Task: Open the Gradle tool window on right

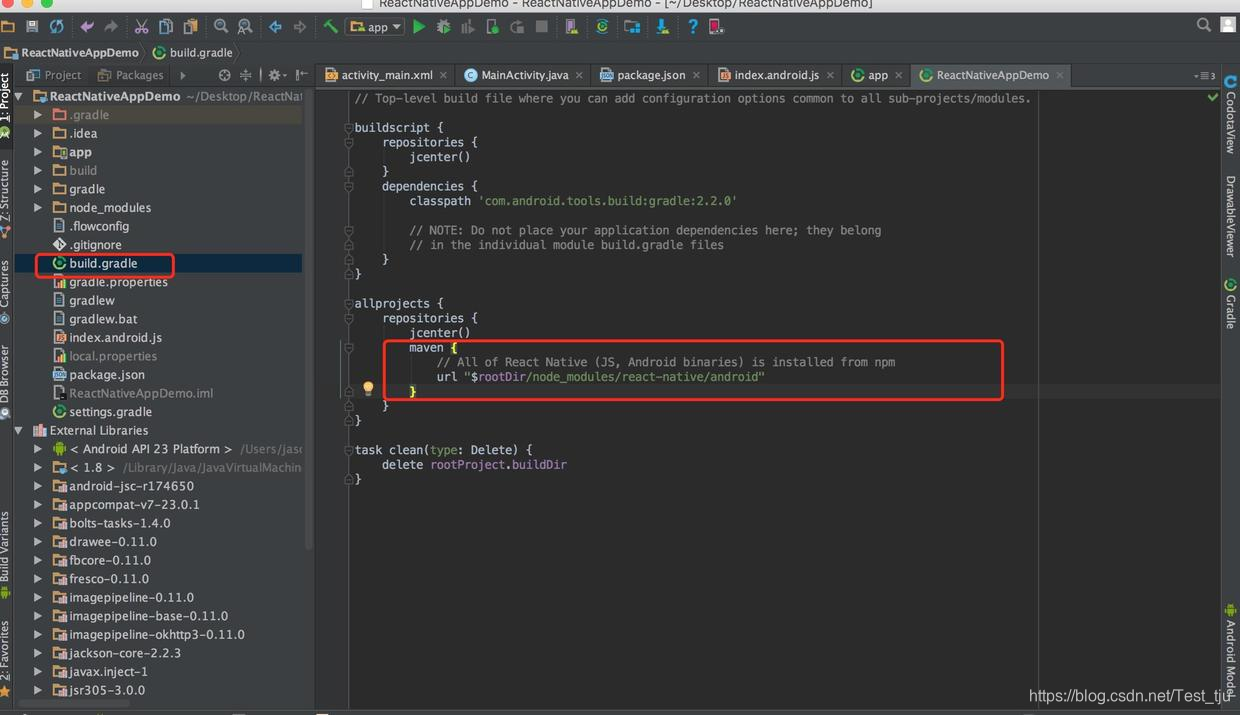Action: pyautogui.click(x=1230, y=304)
